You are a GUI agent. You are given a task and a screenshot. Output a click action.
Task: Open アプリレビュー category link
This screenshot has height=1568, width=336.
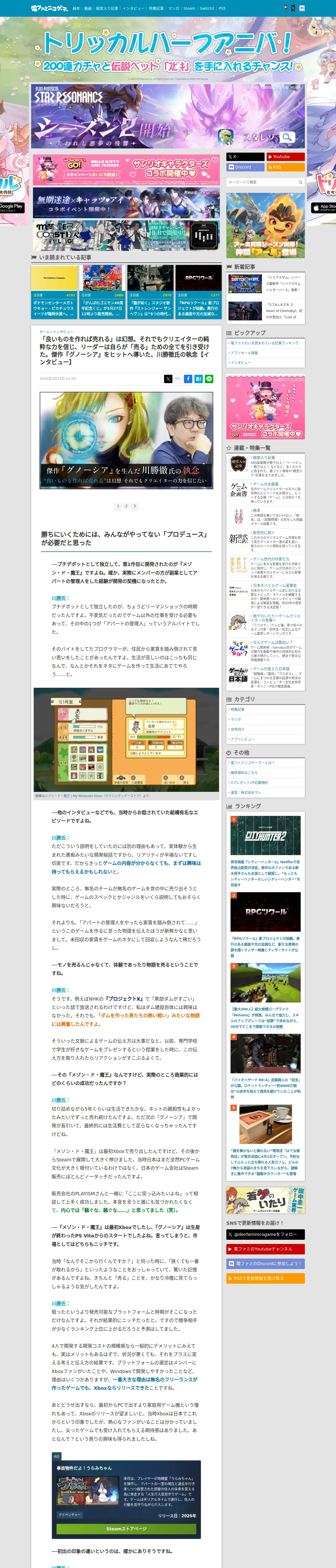tap(242, 739)
